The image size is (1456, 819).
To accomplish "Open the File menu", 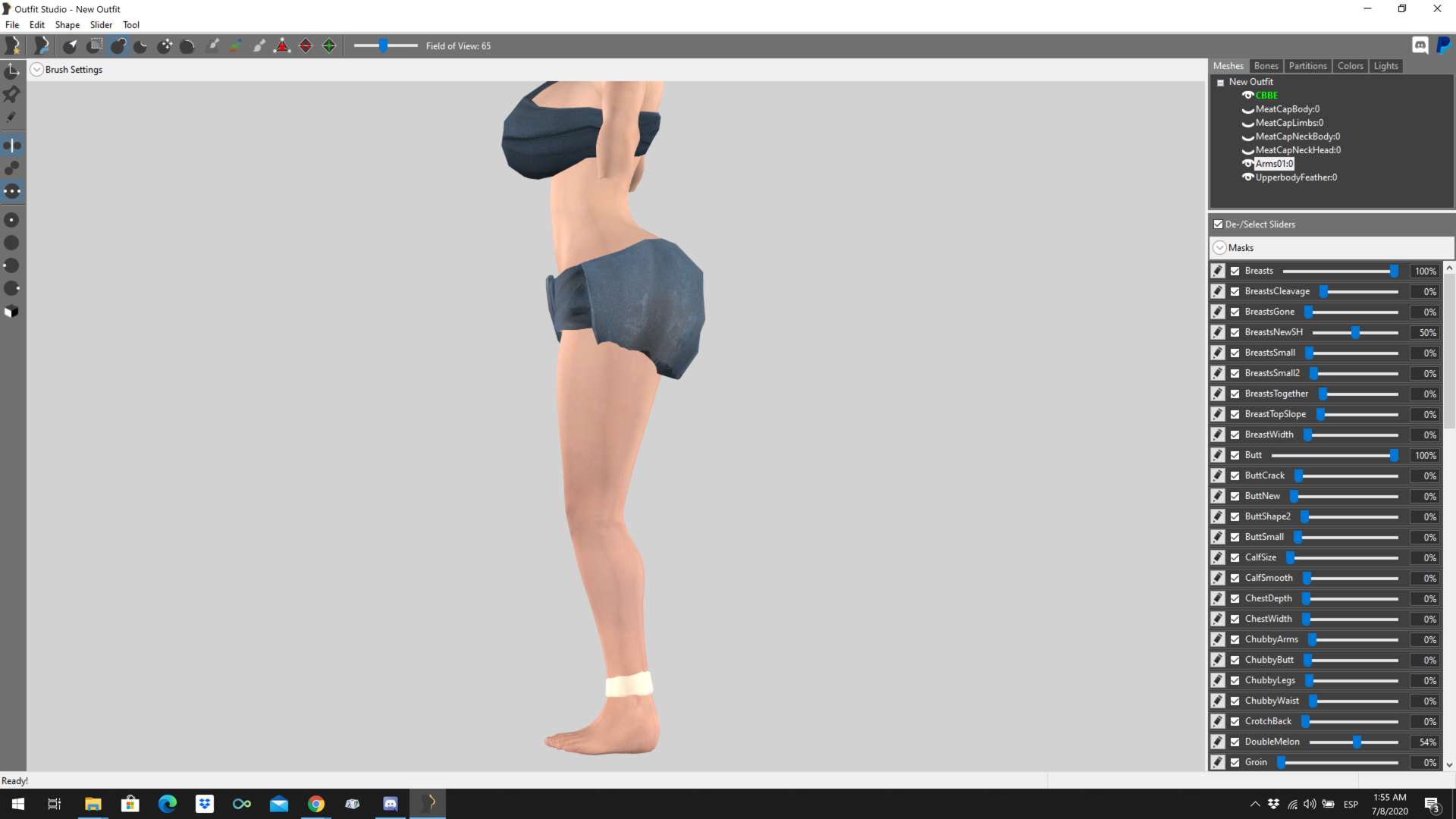I will 12,25.
